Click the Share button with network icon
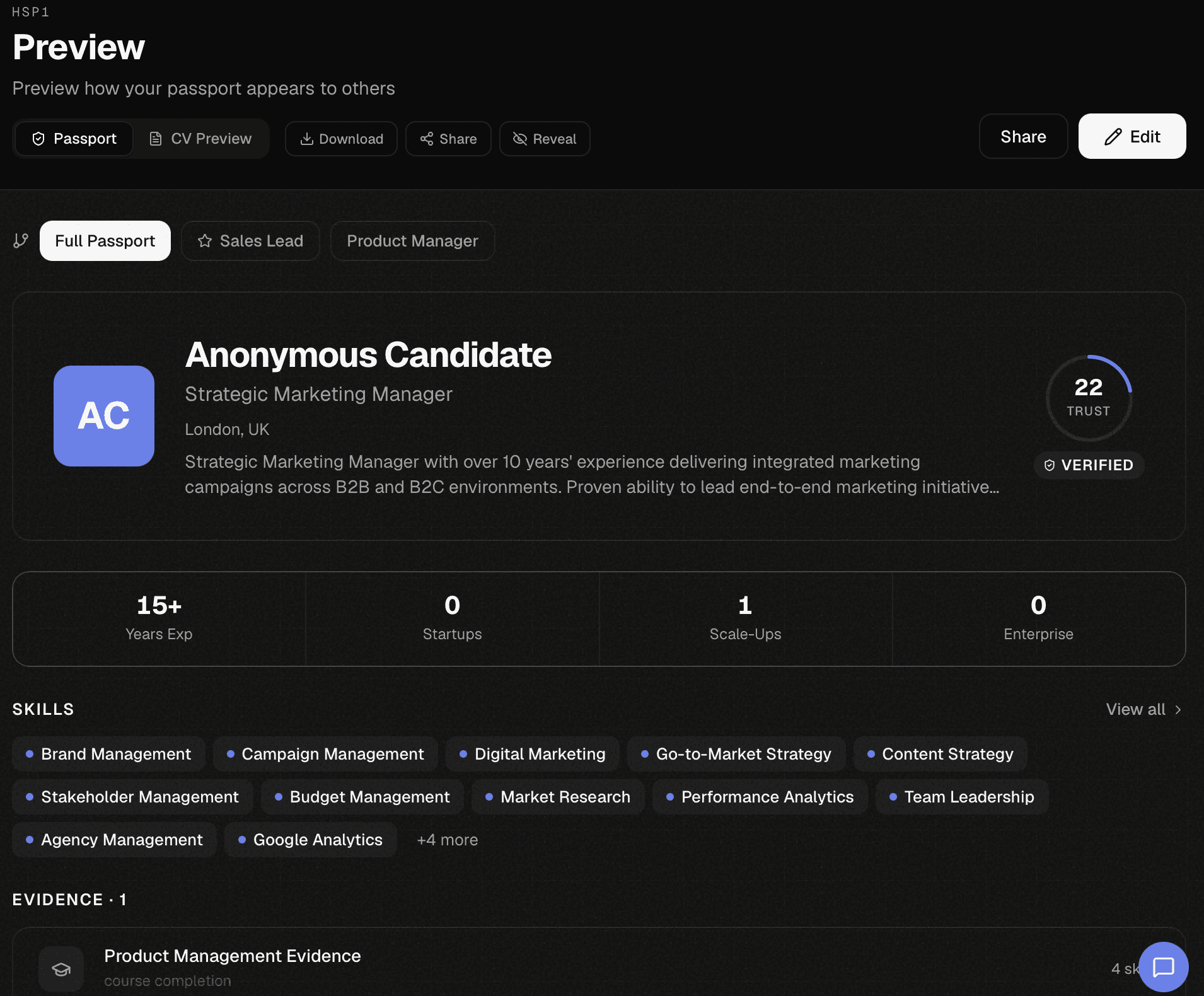Viewport: 1204px width, 996px height. 448,139
